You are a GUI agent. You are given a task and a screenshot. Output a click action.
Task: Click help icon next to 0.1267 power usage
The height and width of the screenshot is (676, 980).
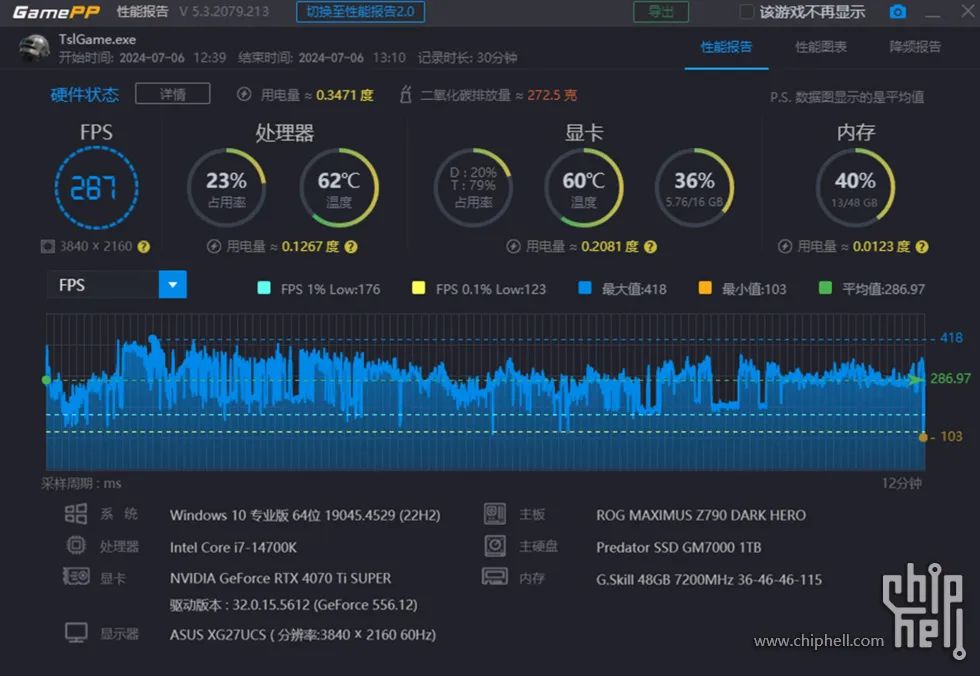(x=351, y=247)
